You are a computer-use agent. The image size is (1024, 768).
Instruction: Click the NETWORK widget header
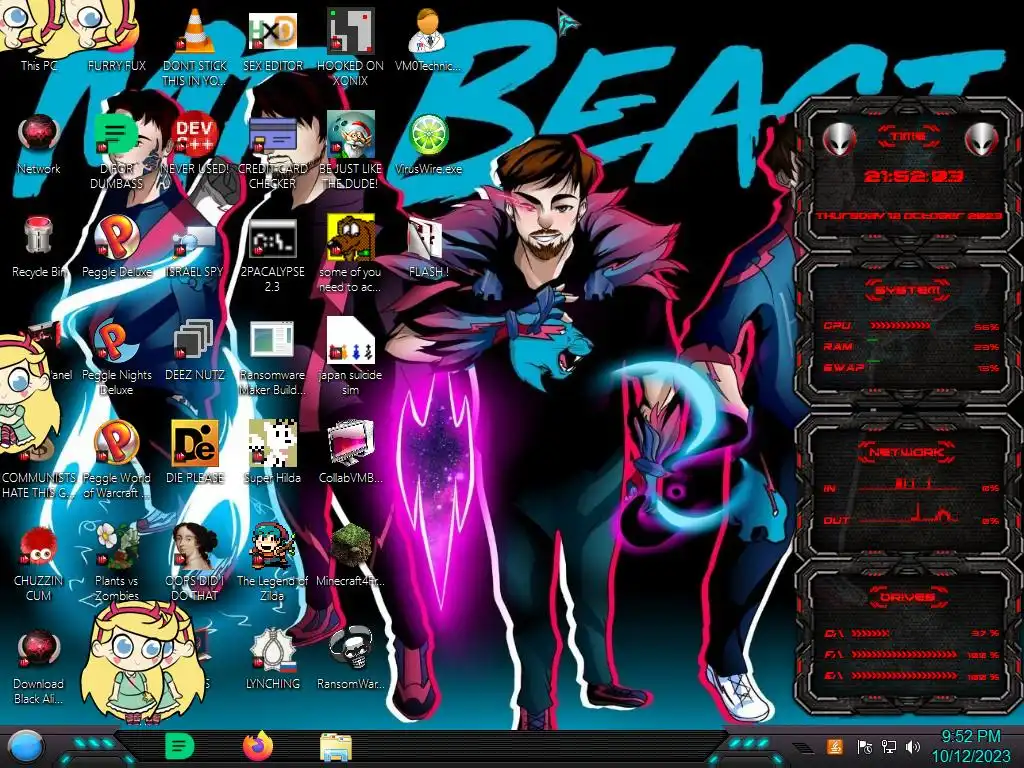tap(906, 452)
